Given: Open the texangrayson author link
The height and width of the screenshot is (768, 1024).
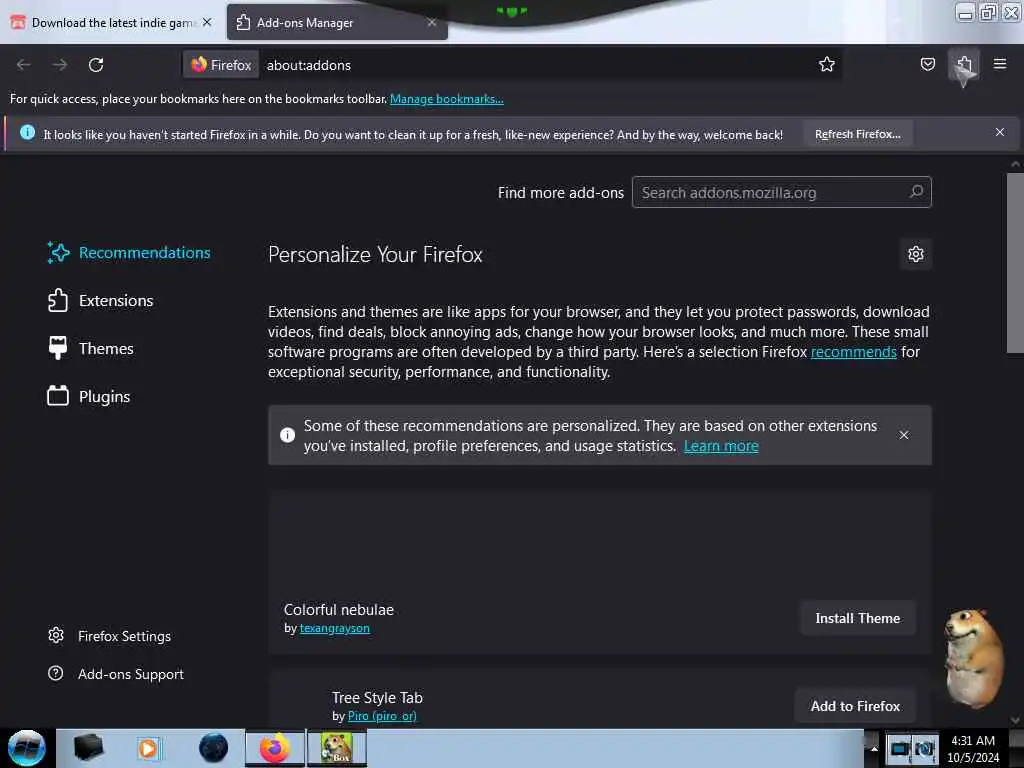Looking at the screenshot, I should [334, 628].
